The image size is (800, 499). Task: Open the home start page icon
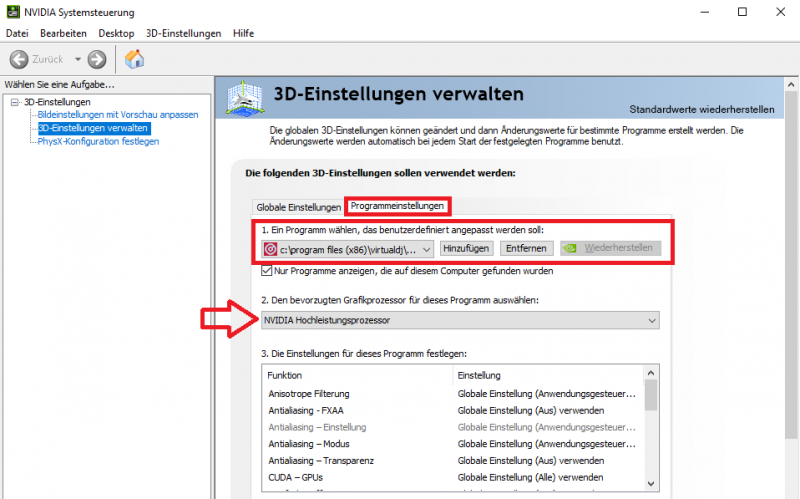tap(135, 59)
